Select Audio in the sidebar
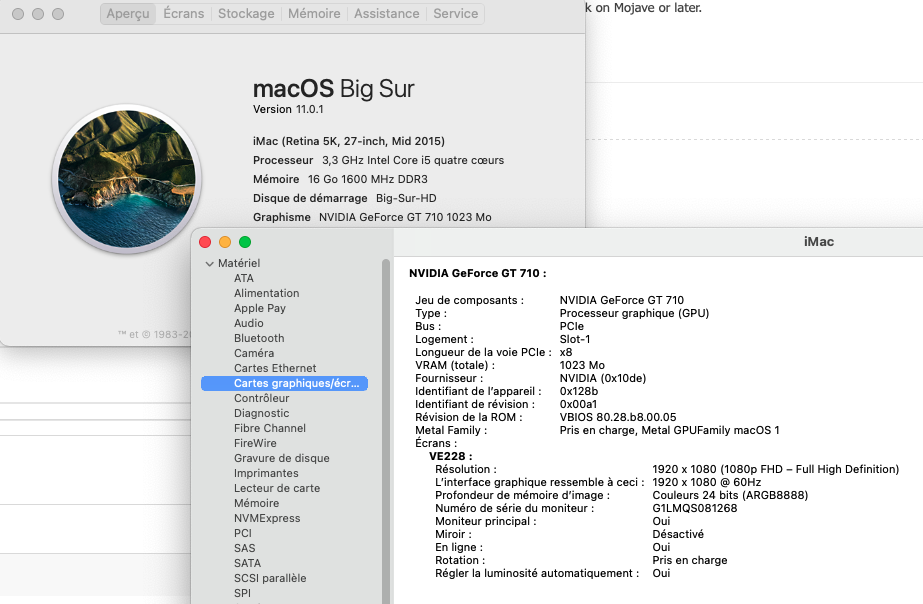923x604 pixels. [x=248, y=323]
